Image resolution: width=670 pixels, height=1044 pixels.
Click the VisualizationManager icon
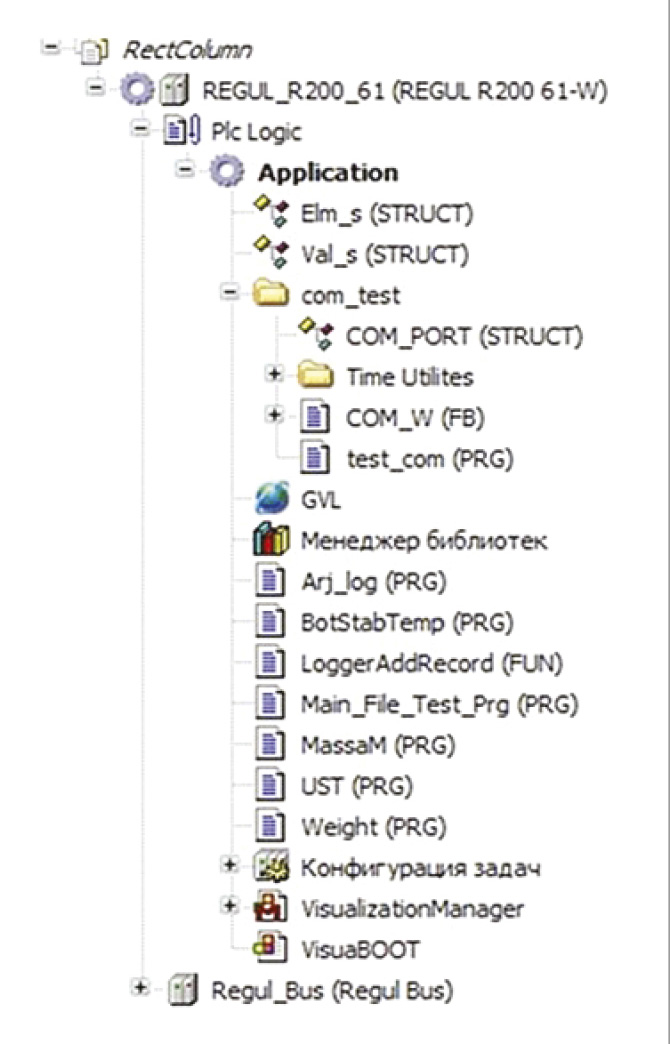(271, 908)
